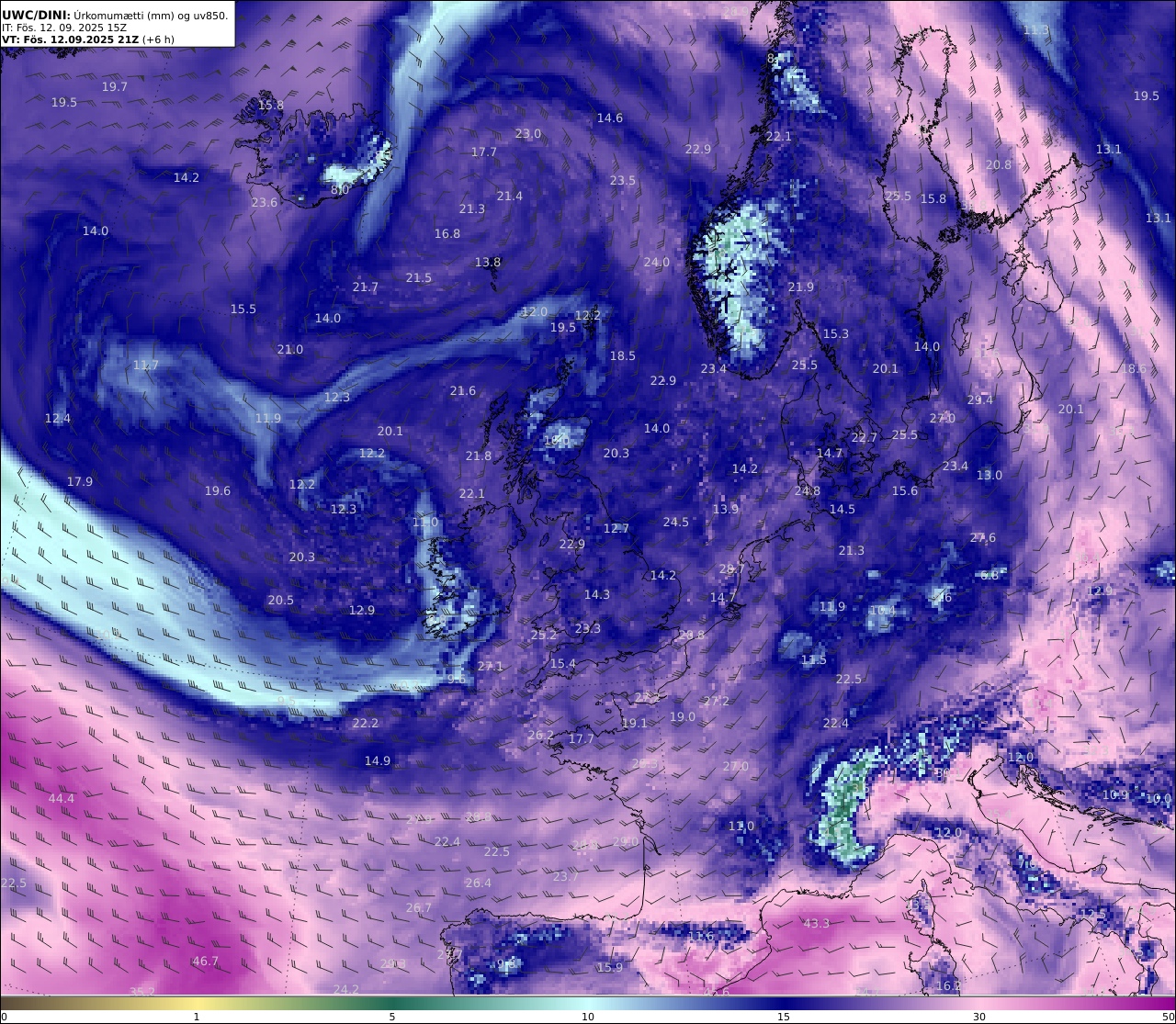Click the 27.2 value label

717,701
